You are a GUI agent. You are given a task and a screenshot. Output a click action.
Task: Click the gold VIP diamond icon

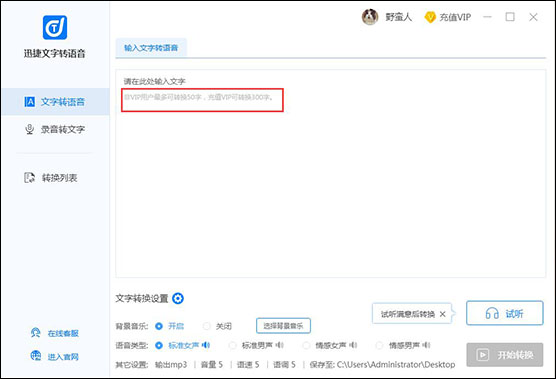pos(430,17)
